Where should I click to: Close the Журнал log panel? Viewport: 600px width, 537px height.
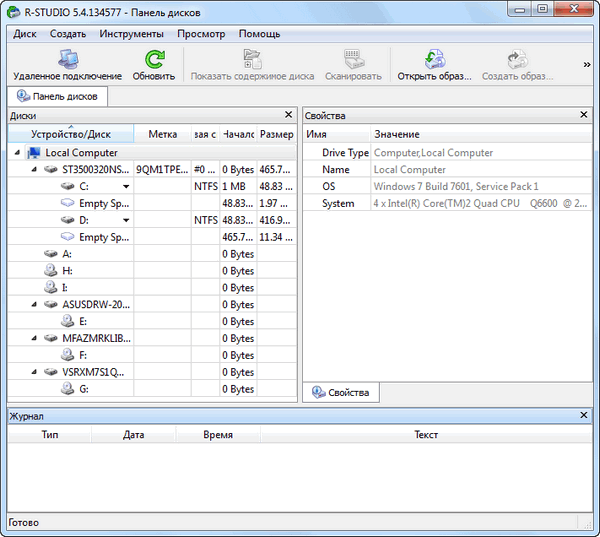pyautogui.click(x=584, y=415)
